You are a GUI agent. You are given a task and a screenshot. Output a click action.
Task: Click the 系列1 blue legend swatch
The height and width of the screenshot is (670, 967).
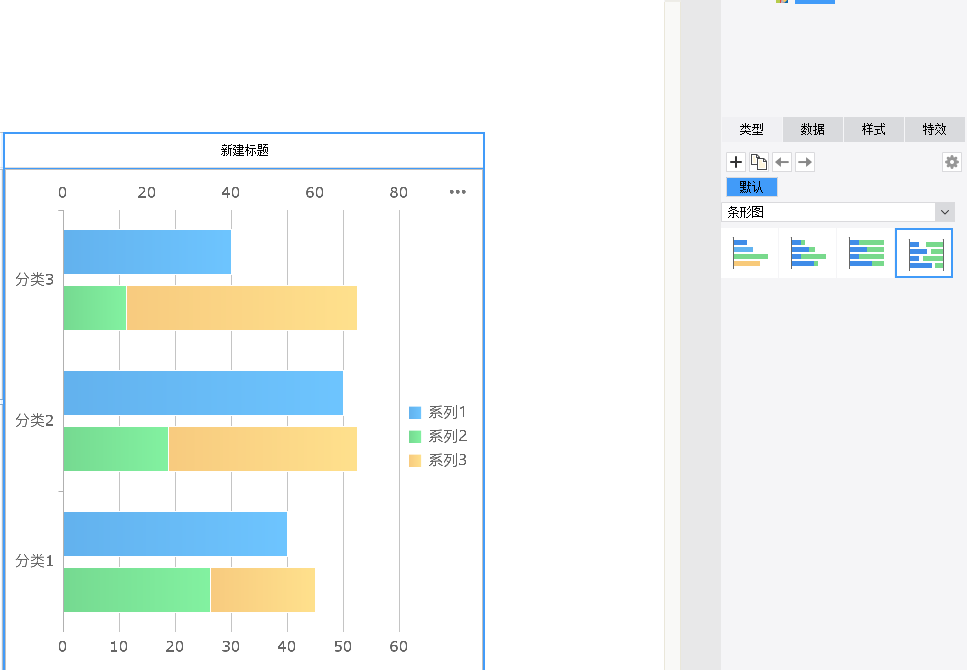pos(415,413)
